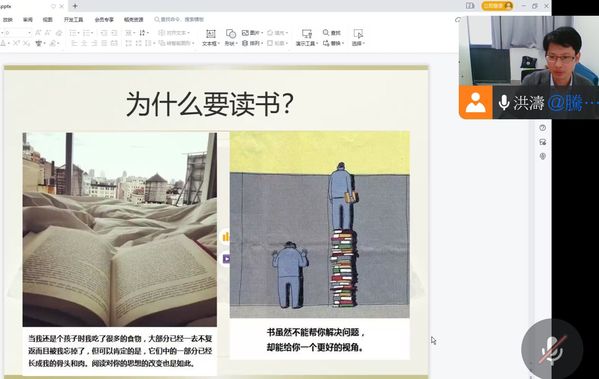Click 洪涛's microphone icon in meeting overlay

[x=504, y=102]
